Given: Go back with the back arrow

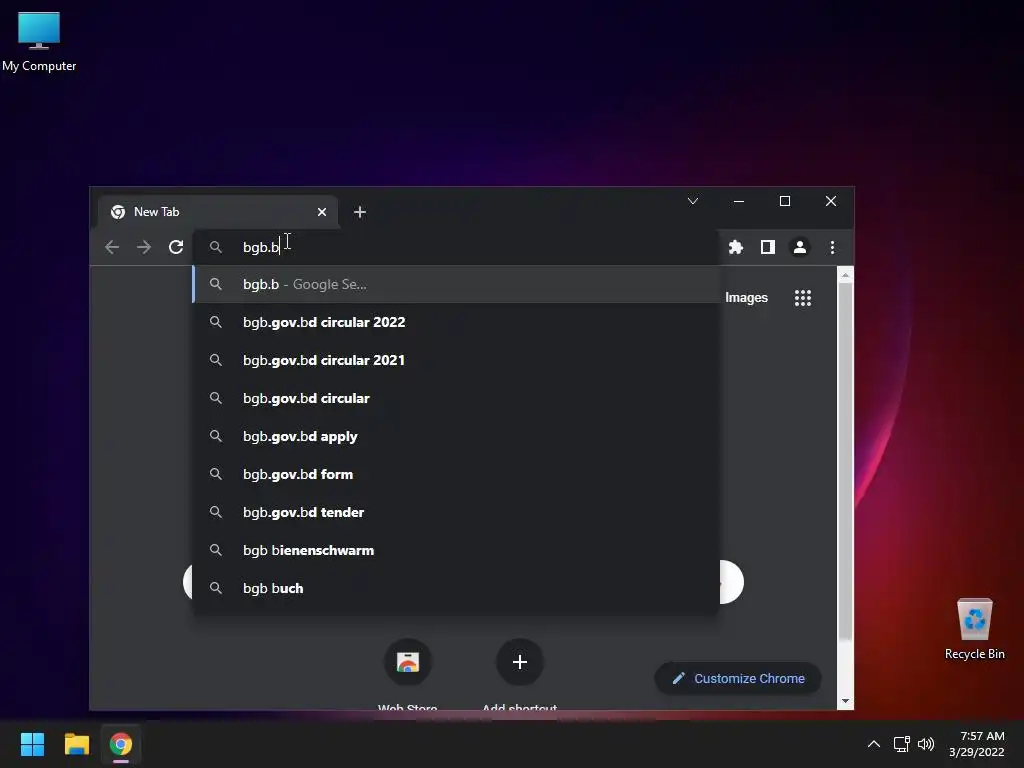Looking at the screenshot, I should click(112, 248).
